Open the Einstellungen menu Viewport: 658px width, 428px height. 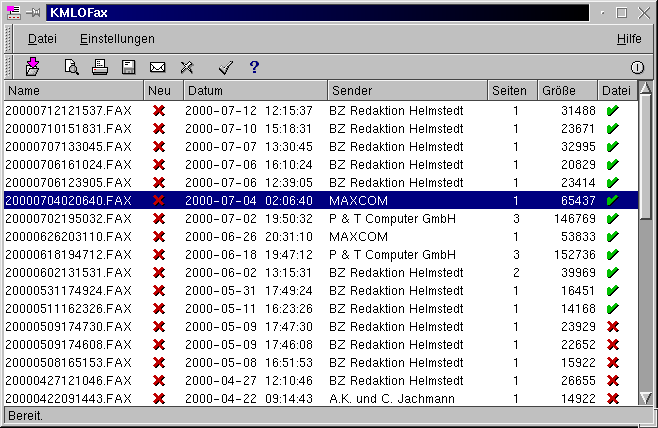[x=117, y=39]
